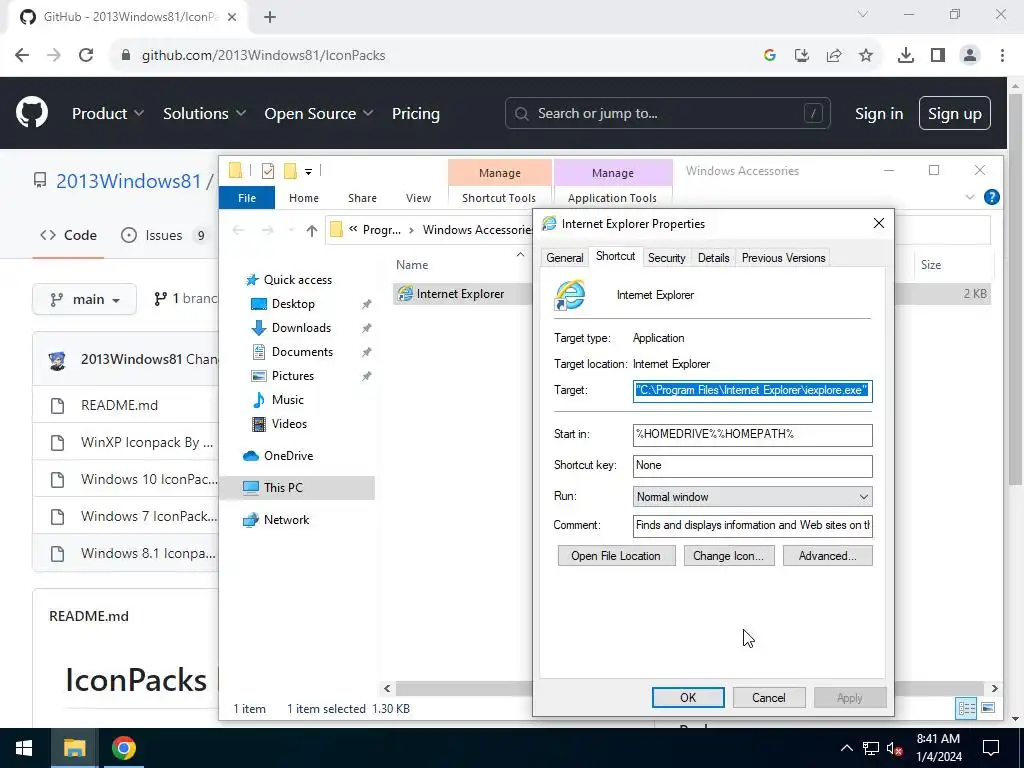Switch to the Security tab

[x=666, y=258]
